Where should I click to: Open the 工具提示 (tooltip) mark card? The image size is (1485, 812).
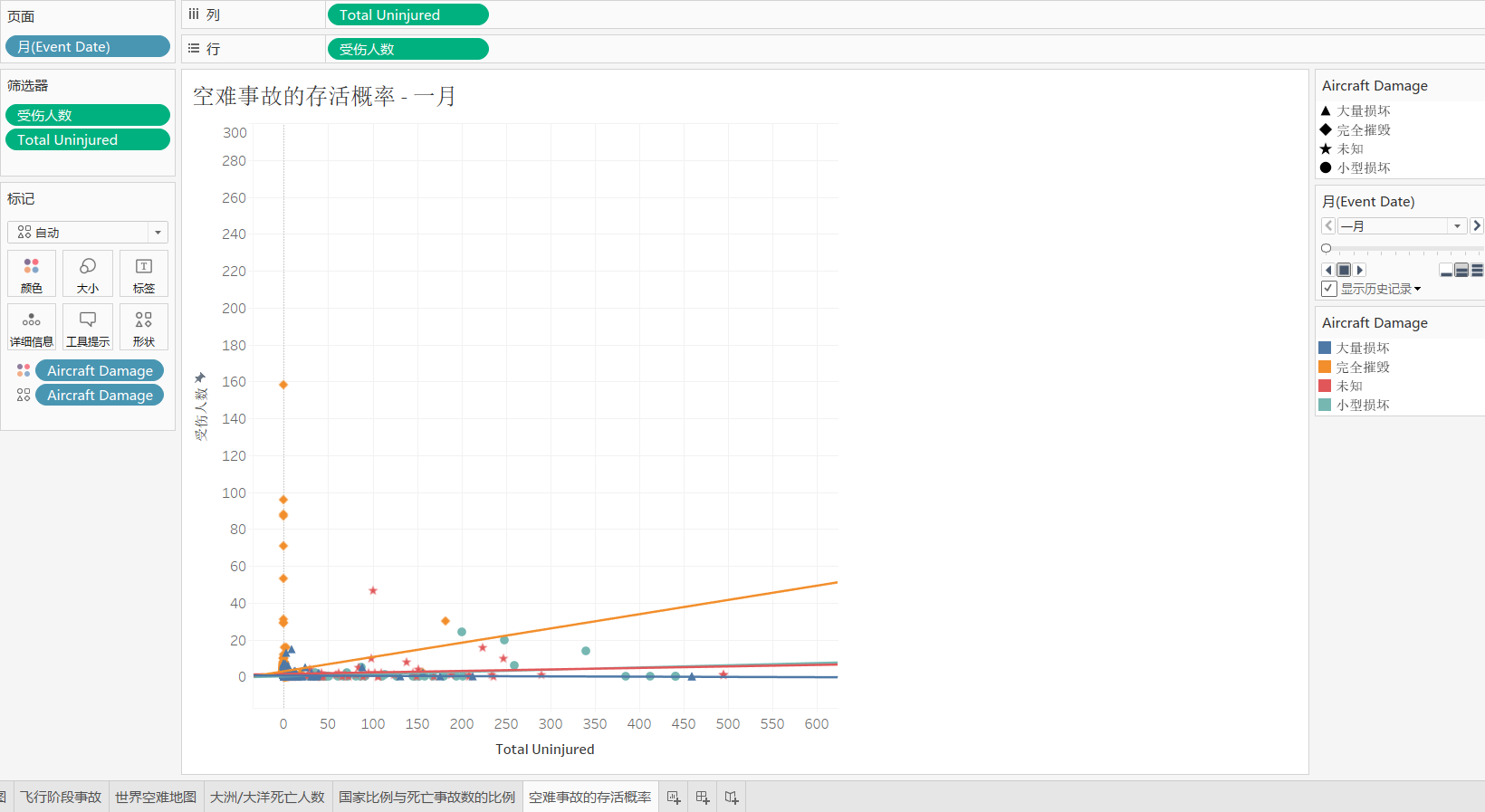(x=88, y=327)
